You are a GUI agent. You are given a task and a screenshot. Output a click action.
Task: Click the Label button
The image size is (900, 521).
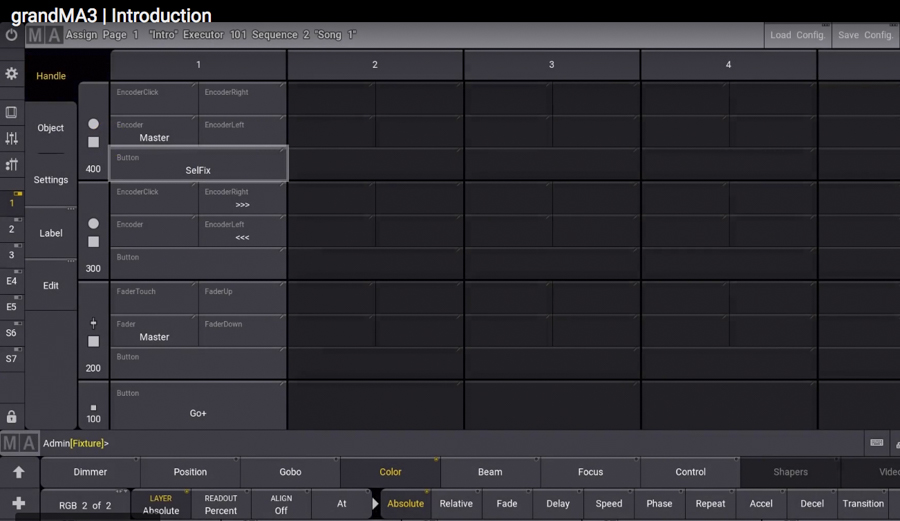[51, 233]
